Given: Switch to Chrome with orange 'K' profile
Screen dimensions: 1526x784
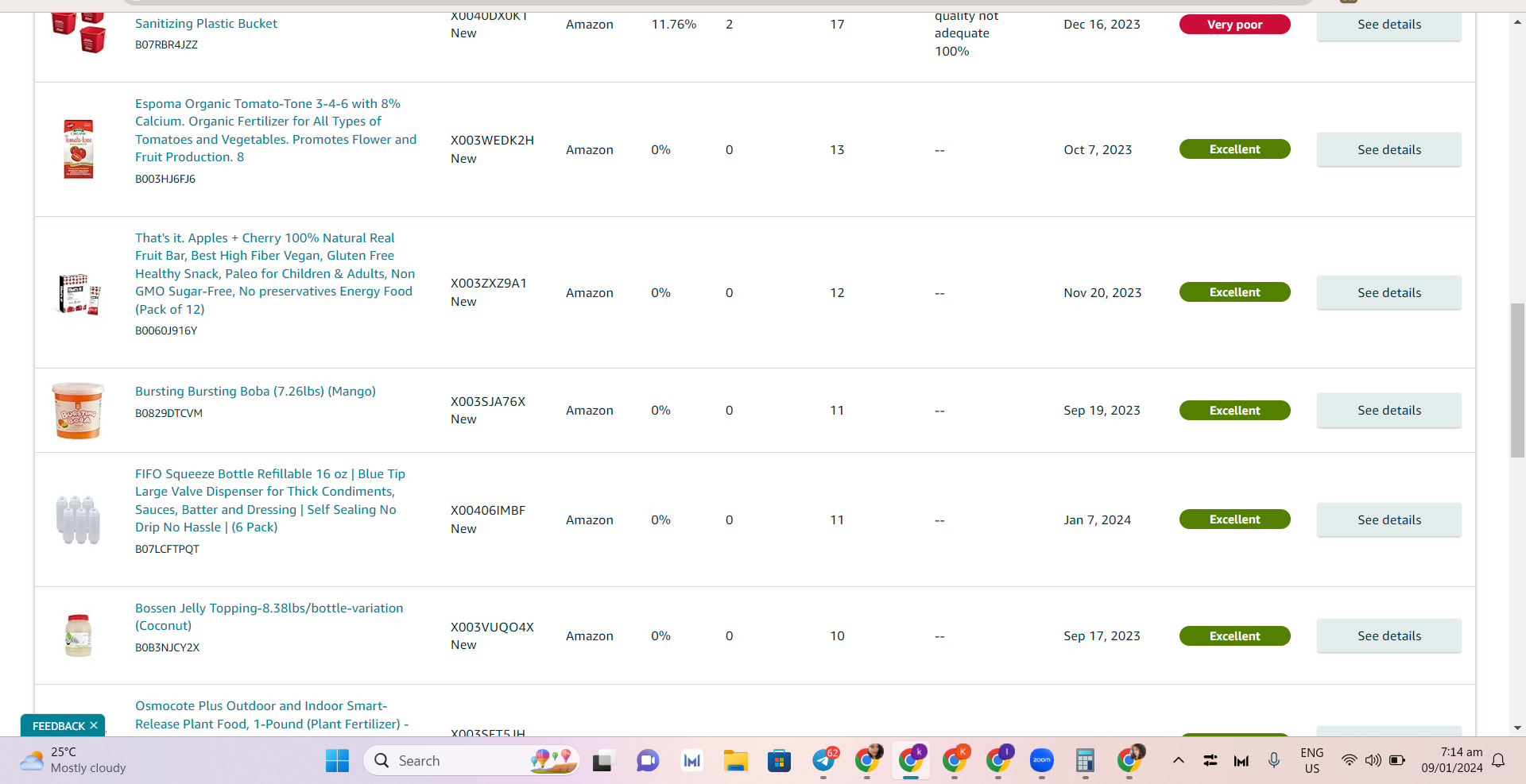Looking at the screenshot, I should point(955,760).
